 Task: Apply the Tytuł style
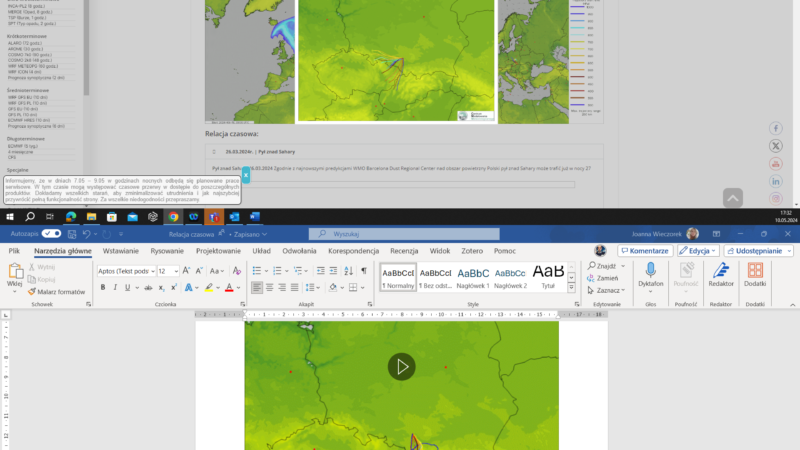pos(548,277)
